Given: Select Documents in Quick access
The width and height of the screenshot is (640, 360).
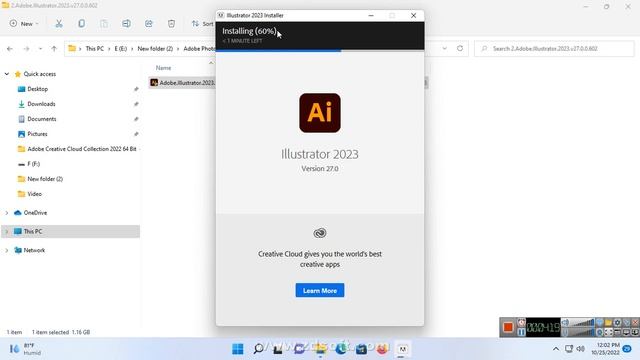Looking at the screenshot, I should 42,119.
